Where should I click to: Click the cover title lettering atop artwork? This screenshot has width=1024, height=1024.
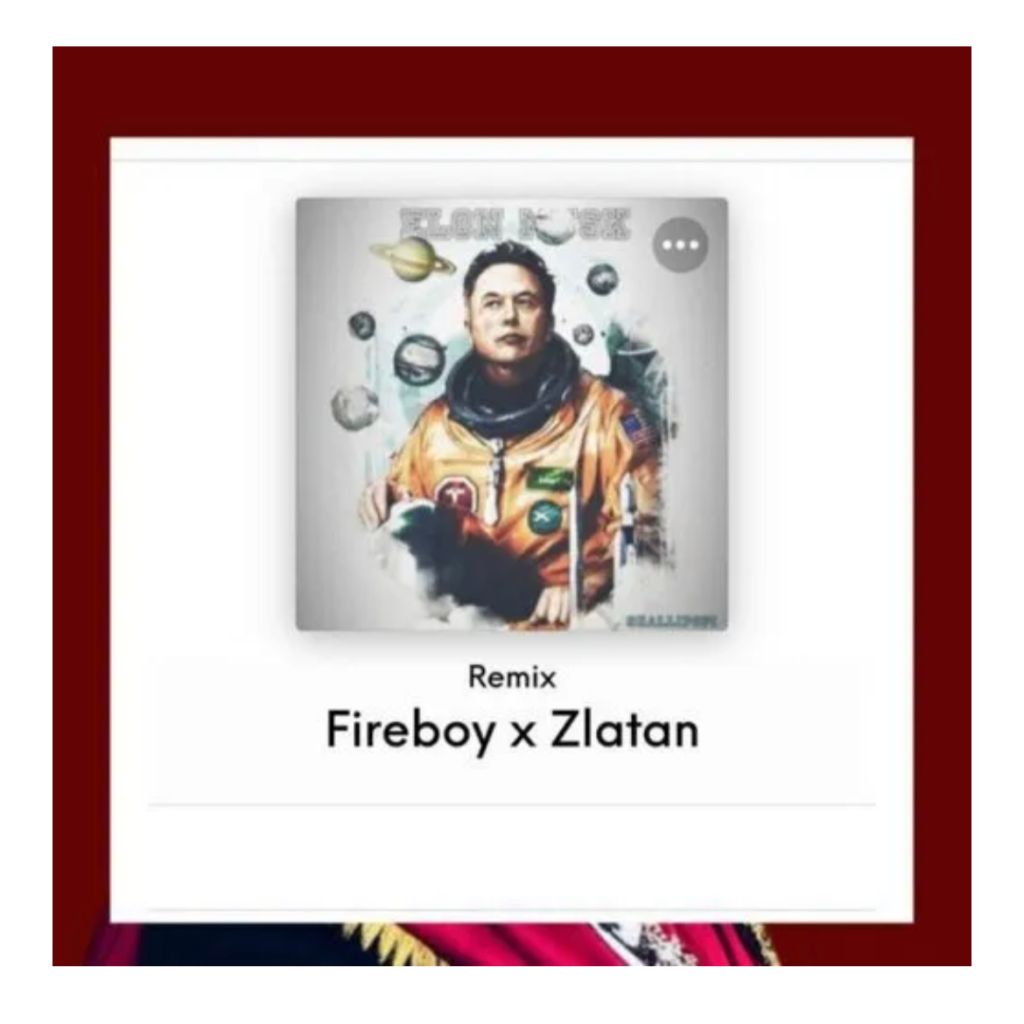(x=515, y=224)
